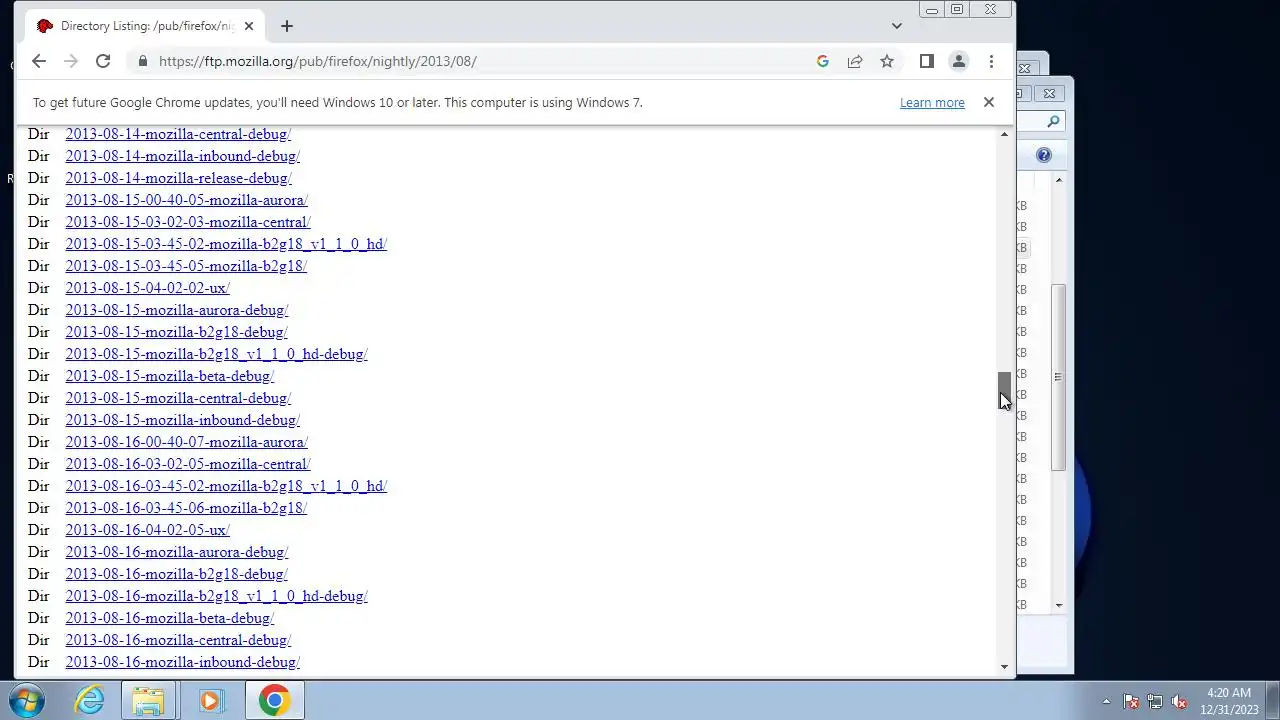The image size is (1280, 720).
Task: Show hidden tray icons arrow
Action: [1106, 702]
